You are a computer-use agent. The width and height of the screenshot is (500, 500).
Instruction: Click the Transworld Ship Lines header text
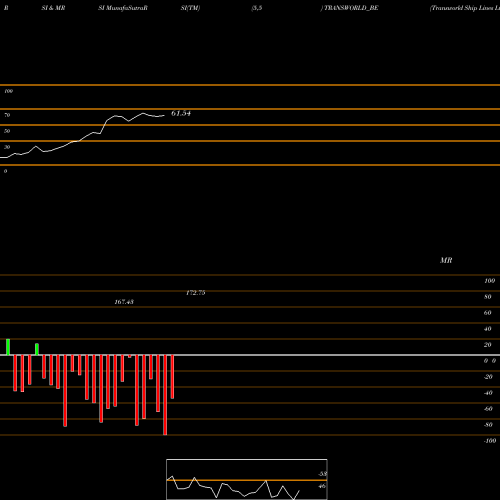[x=465, y=8]
